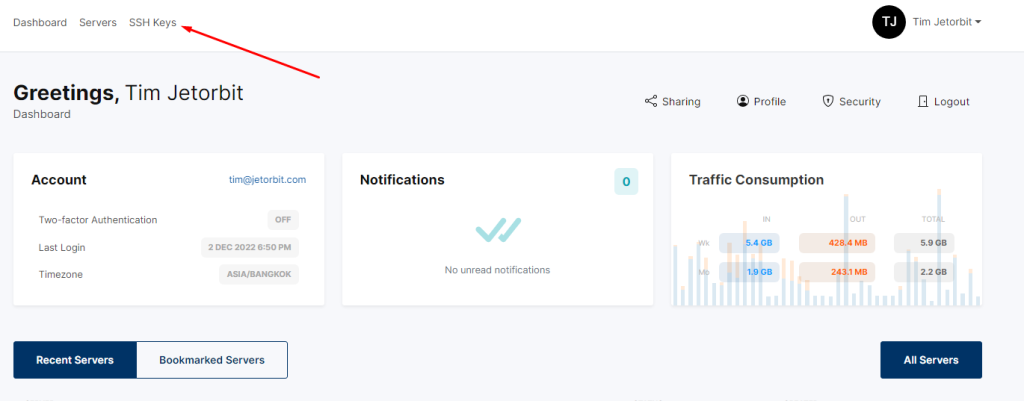This screenshot has width=1024, height=401.
Task: Open the tim@jetorbit.com email link
Action: click(x=267, y=180)
